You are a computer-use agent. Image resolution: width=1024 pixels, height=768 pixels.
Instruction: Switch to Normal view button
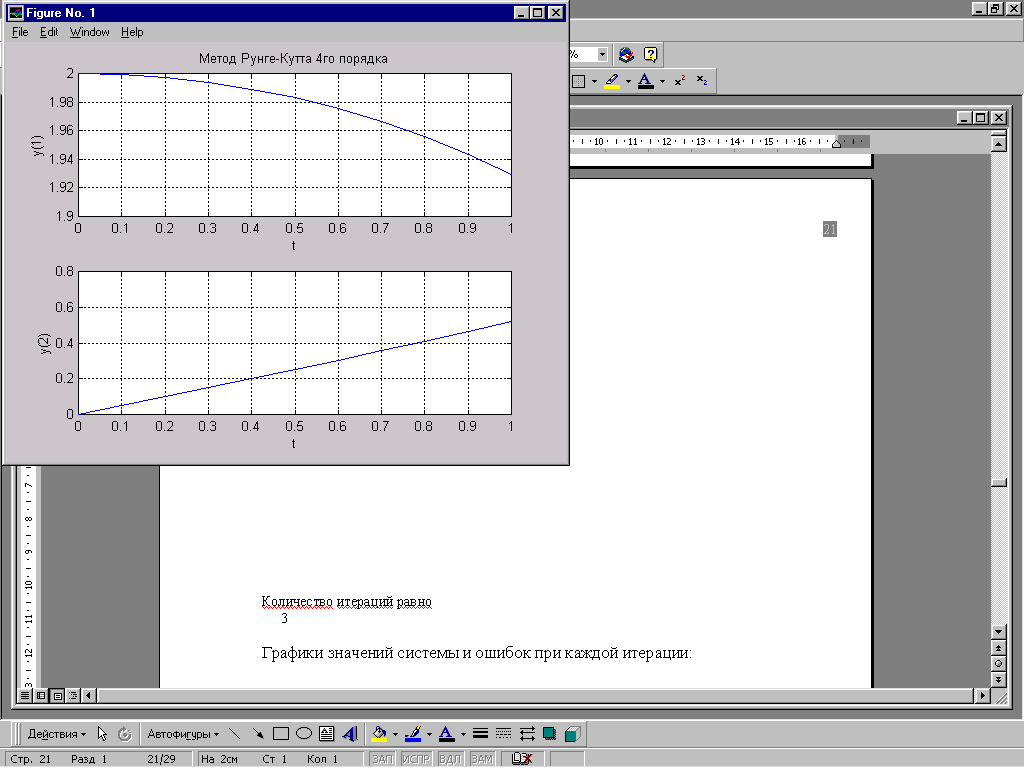[x=25, y=694]
